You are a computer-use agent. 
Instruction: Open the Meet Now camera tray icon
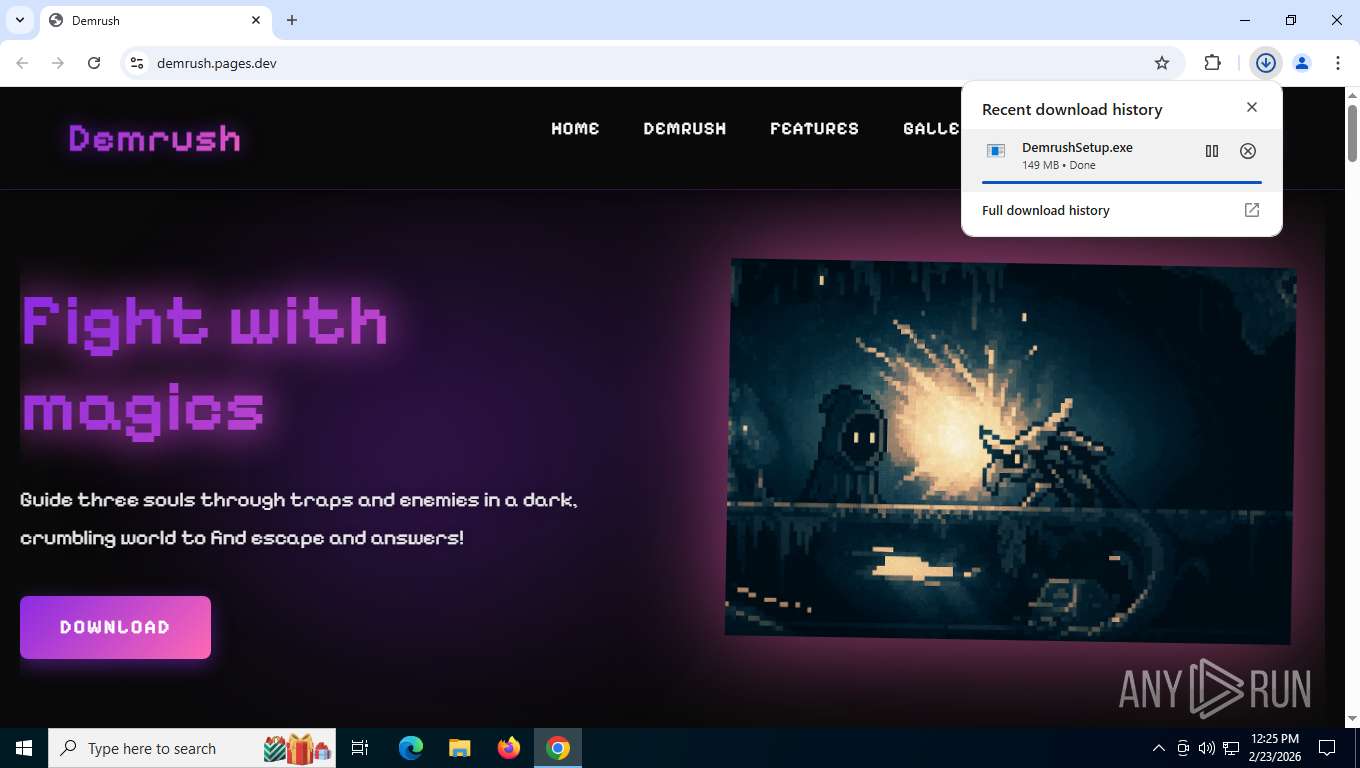pos(1183,748)
